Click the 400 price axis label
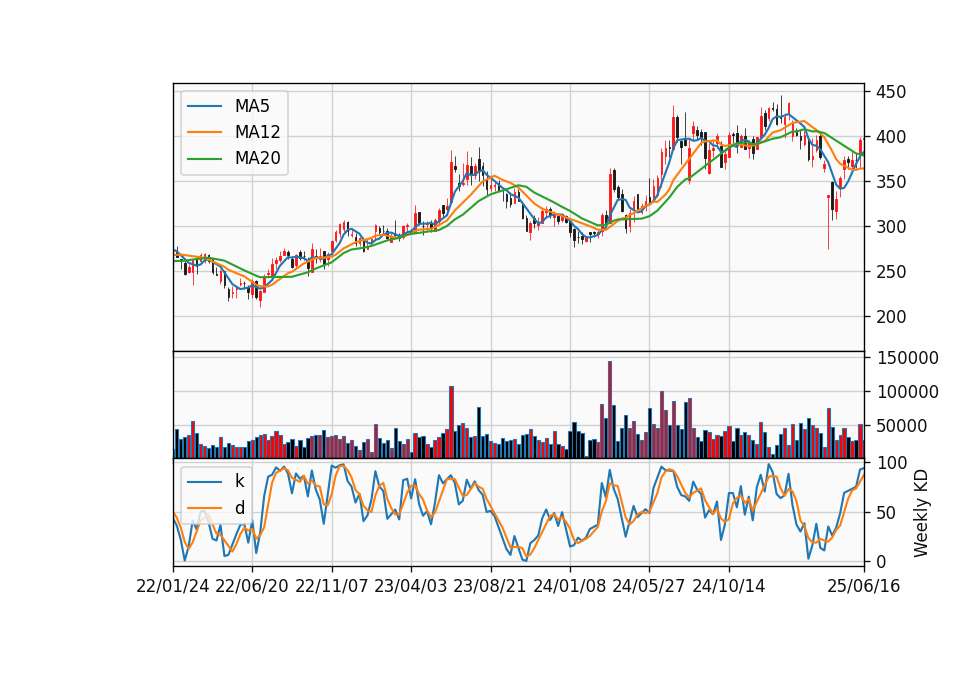Screen dimensions: 960x690 891,137
